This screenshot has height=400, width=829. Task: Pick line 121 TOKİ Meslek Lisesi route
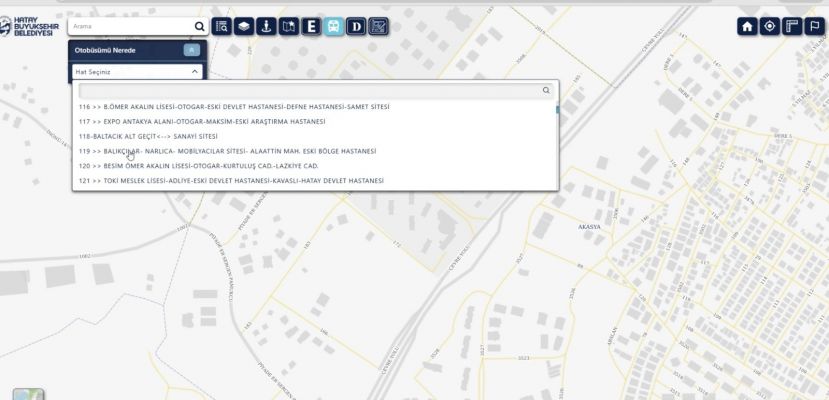click(x=231, y=181)
